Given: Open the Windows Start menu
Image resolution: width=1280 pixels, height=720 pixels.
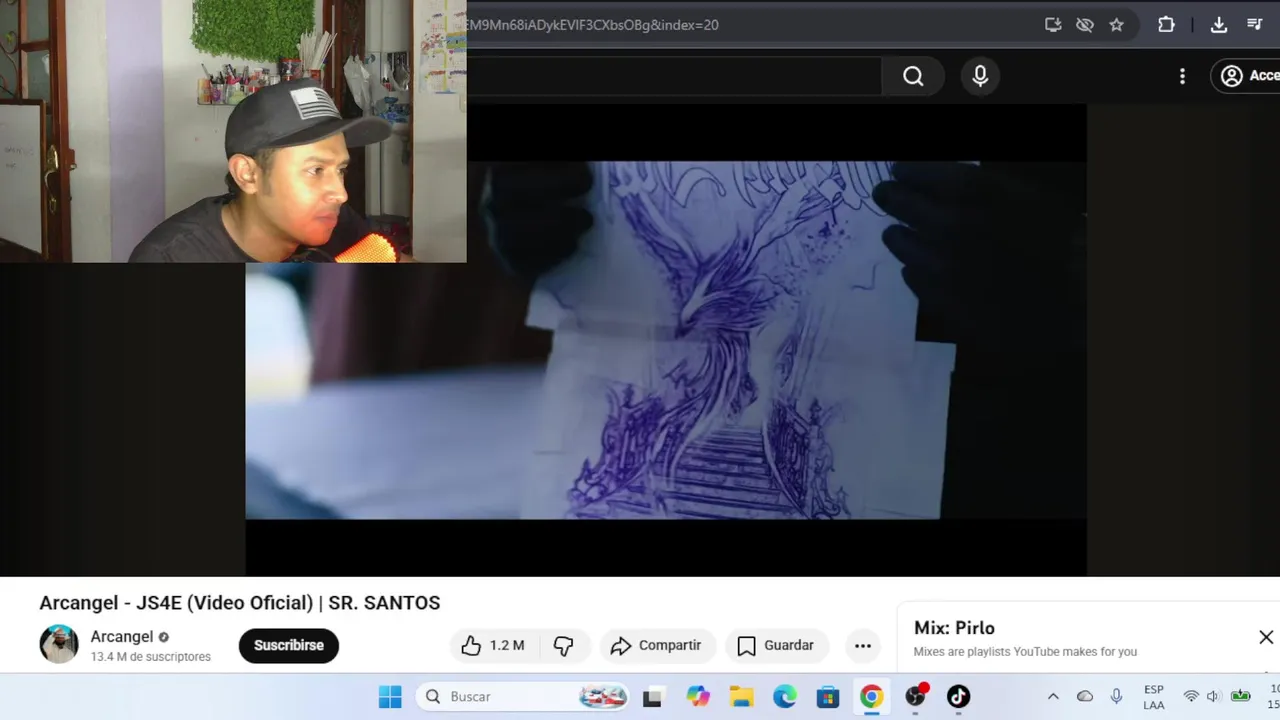Looking at the screenshot, I should [x=390, y=697].
